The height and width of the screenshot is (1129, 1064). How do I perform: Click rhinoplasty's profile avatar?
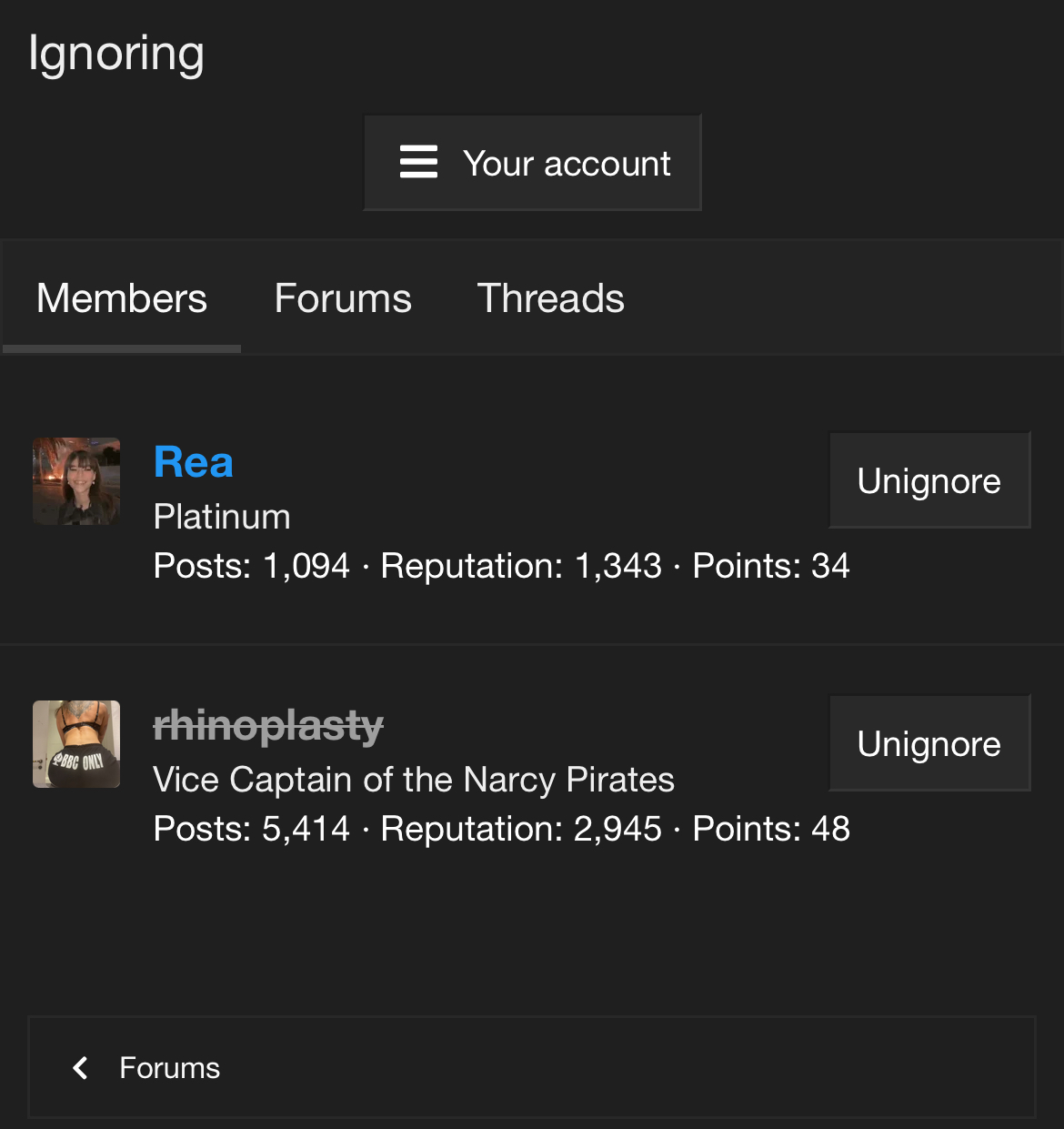(x=76, y=744)
